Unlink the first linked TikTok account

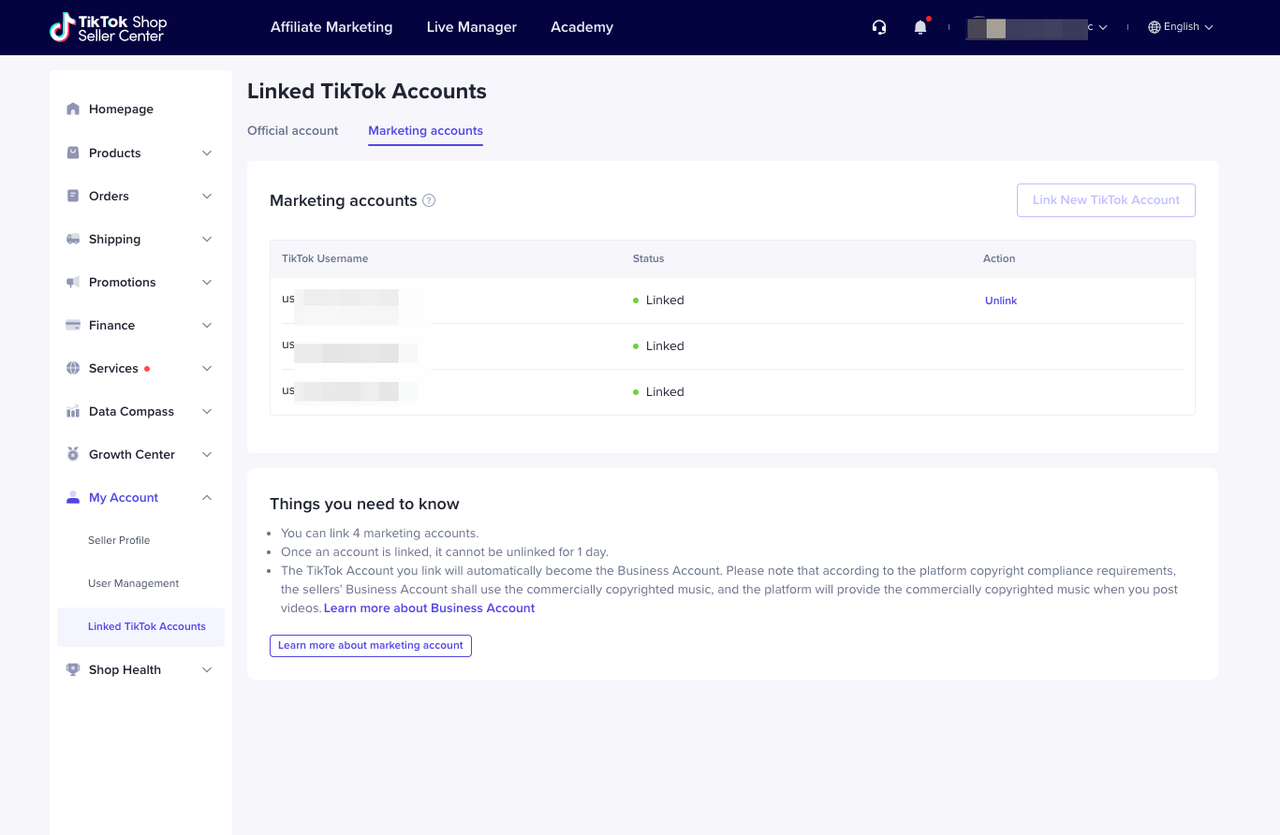1000,300
